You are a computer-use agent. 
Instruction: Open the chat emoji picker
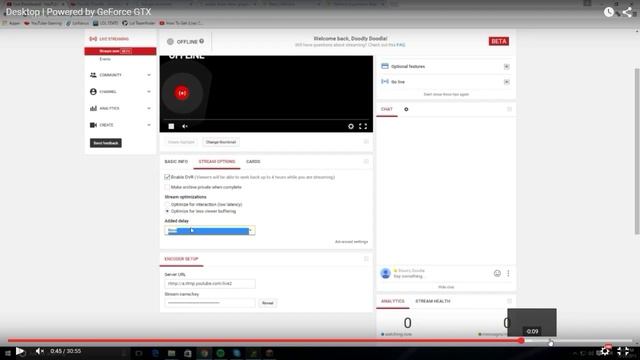tap(497, 273)
